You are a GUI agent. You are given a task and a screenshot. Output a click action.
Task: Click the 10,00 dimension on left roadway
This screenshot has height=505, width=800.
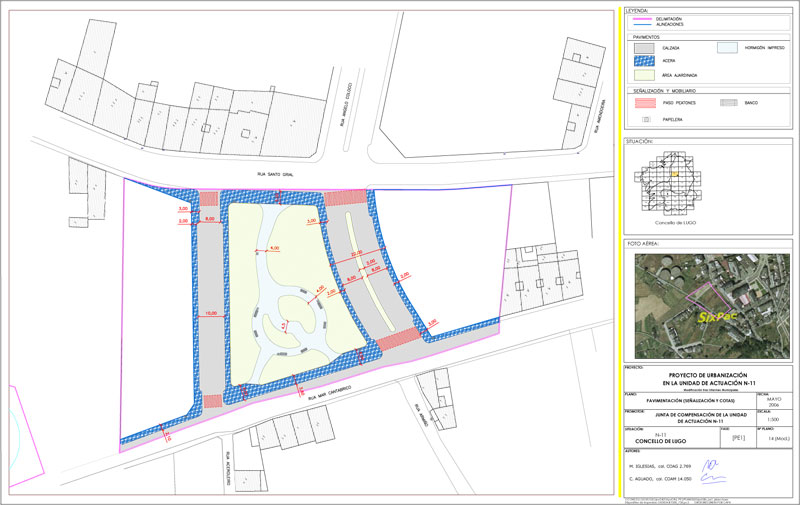[211, 313]
